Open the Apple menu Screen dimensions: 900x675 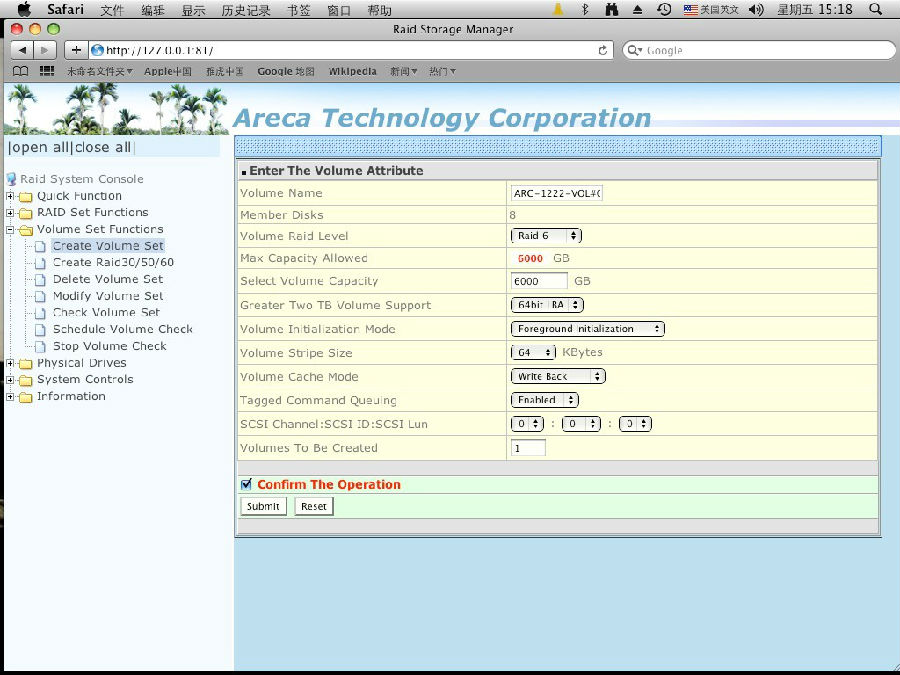tap(24, 9)
